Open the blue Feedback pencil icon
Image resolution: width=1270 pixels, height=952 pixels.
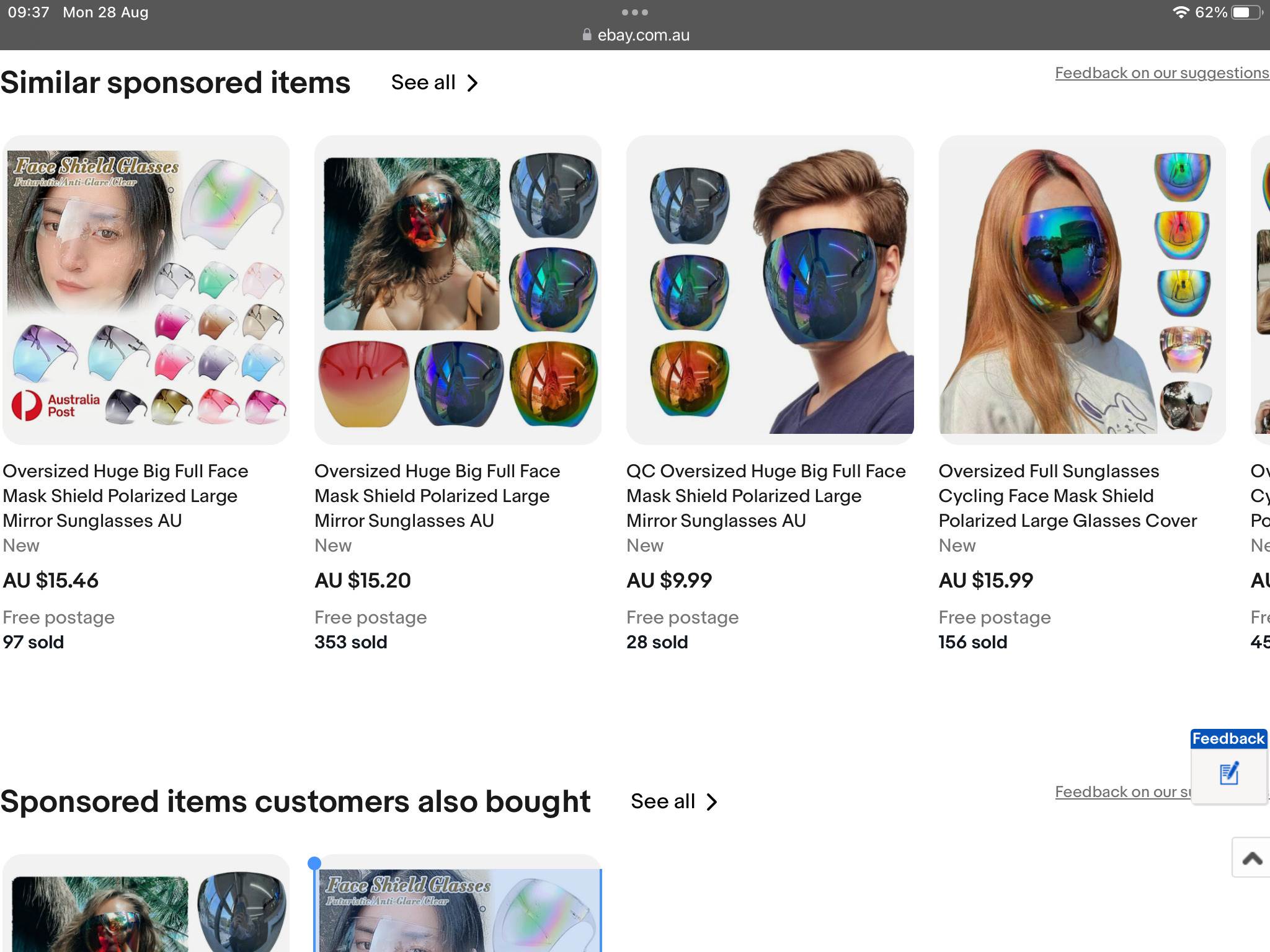click(1228, 774)
